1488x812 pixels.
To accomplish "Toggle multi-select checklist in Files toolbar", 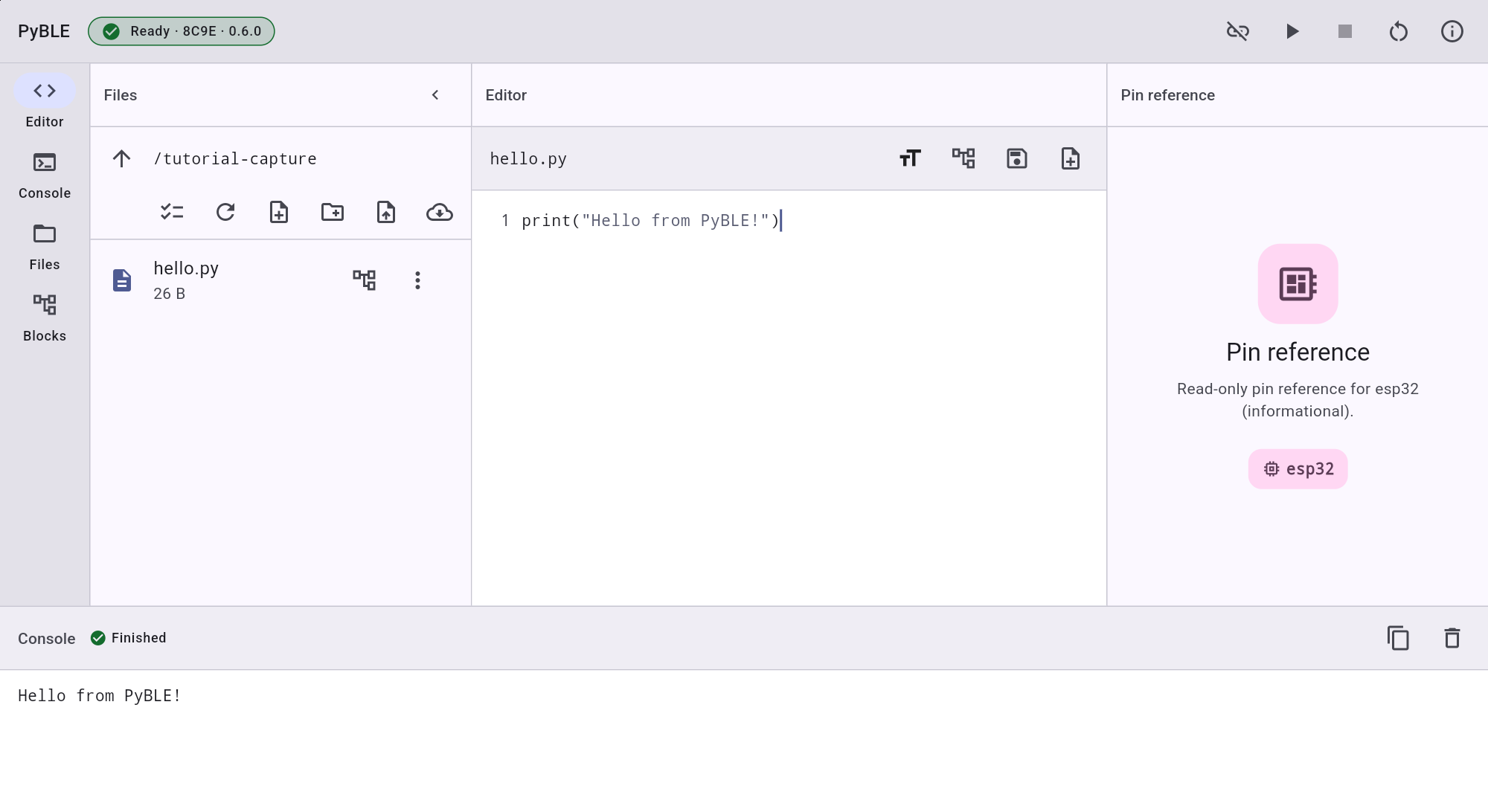I will [172, 212].
